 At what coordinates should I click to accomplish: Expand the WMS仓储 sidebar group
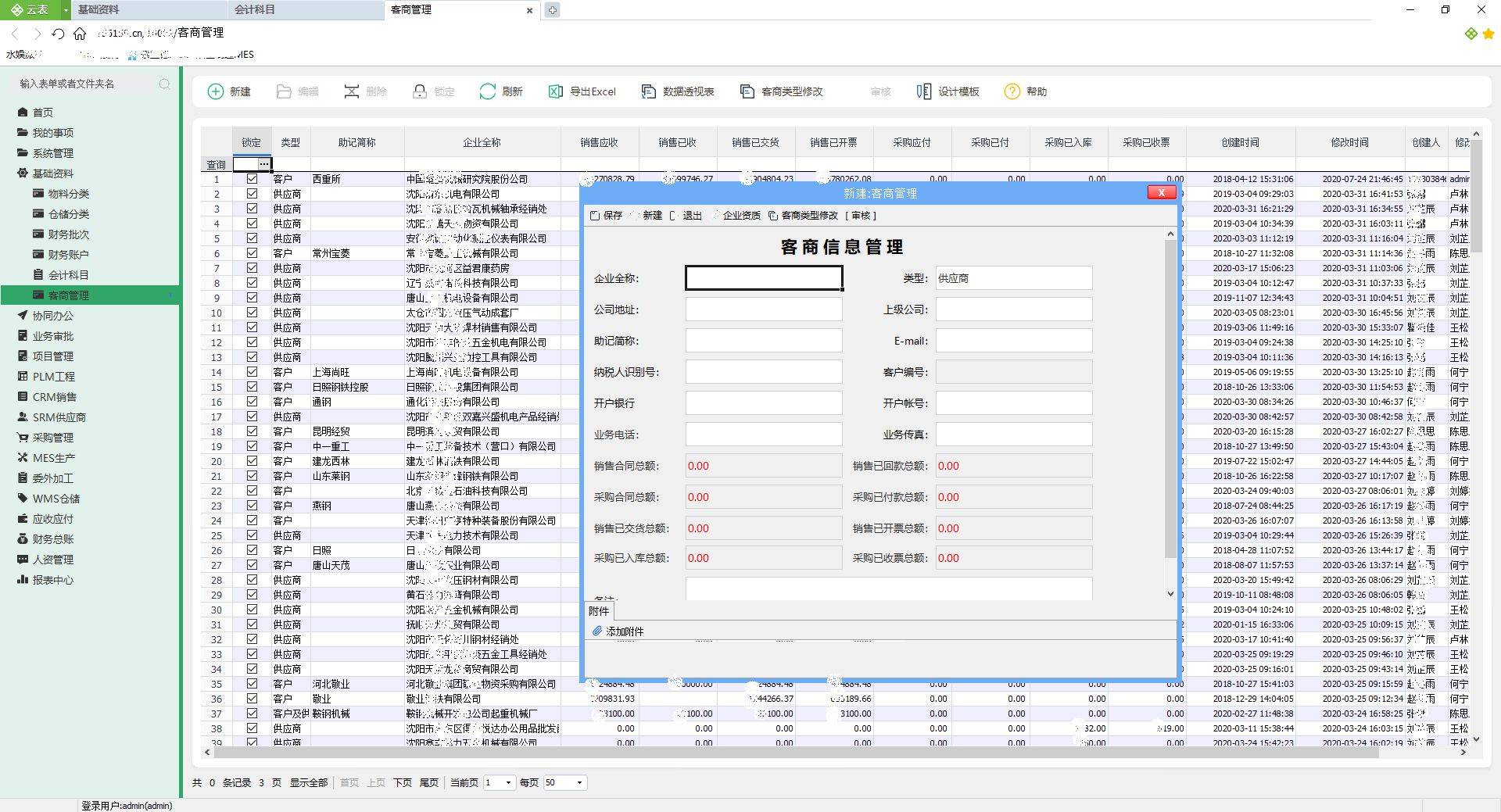(56, 499)
